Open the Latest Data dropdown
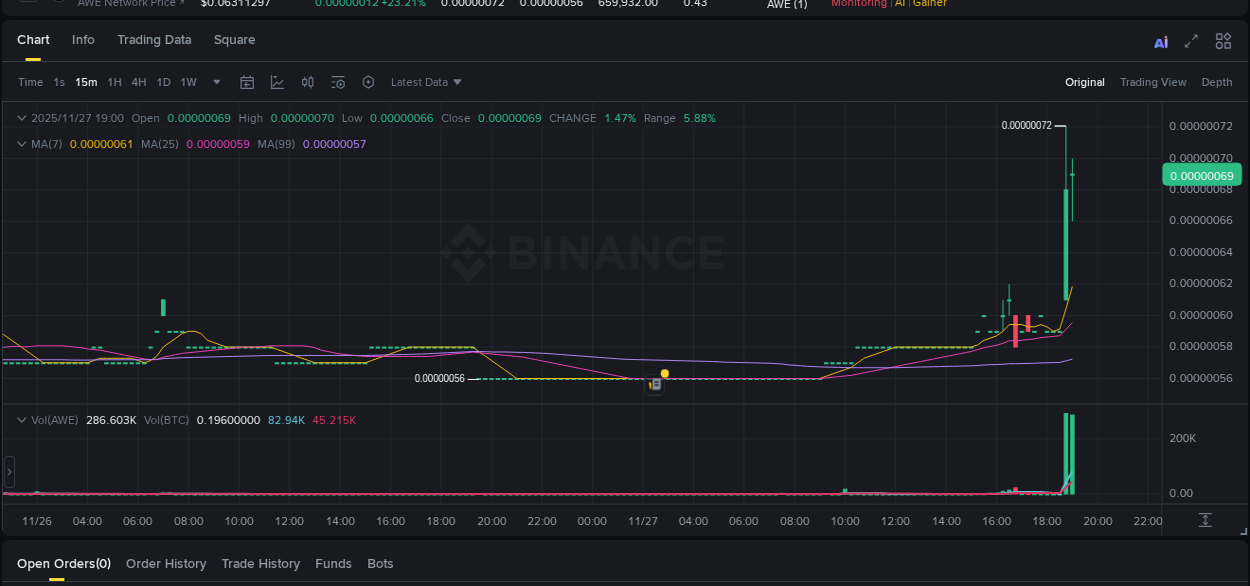Image resolution: width=1250 pixels, height=586 pixels. [424, 82]
